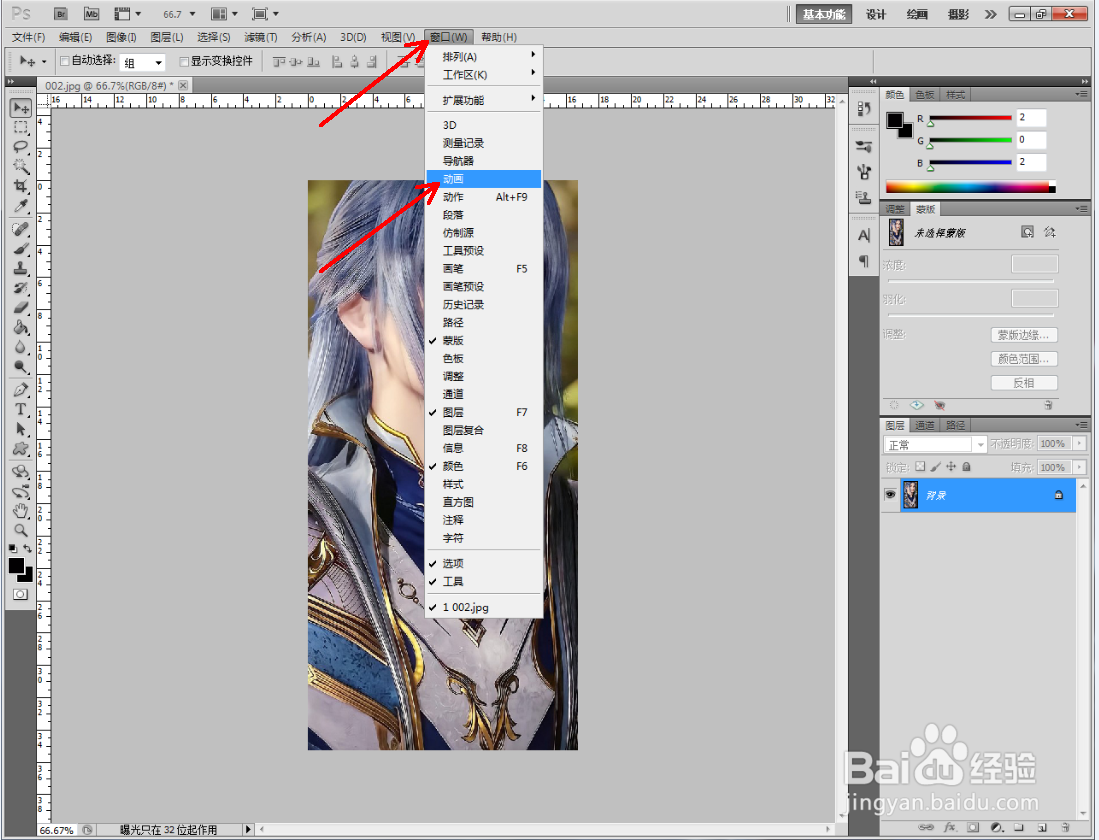Enable Show Transform Controls checkbox

[x=184, y=62]
